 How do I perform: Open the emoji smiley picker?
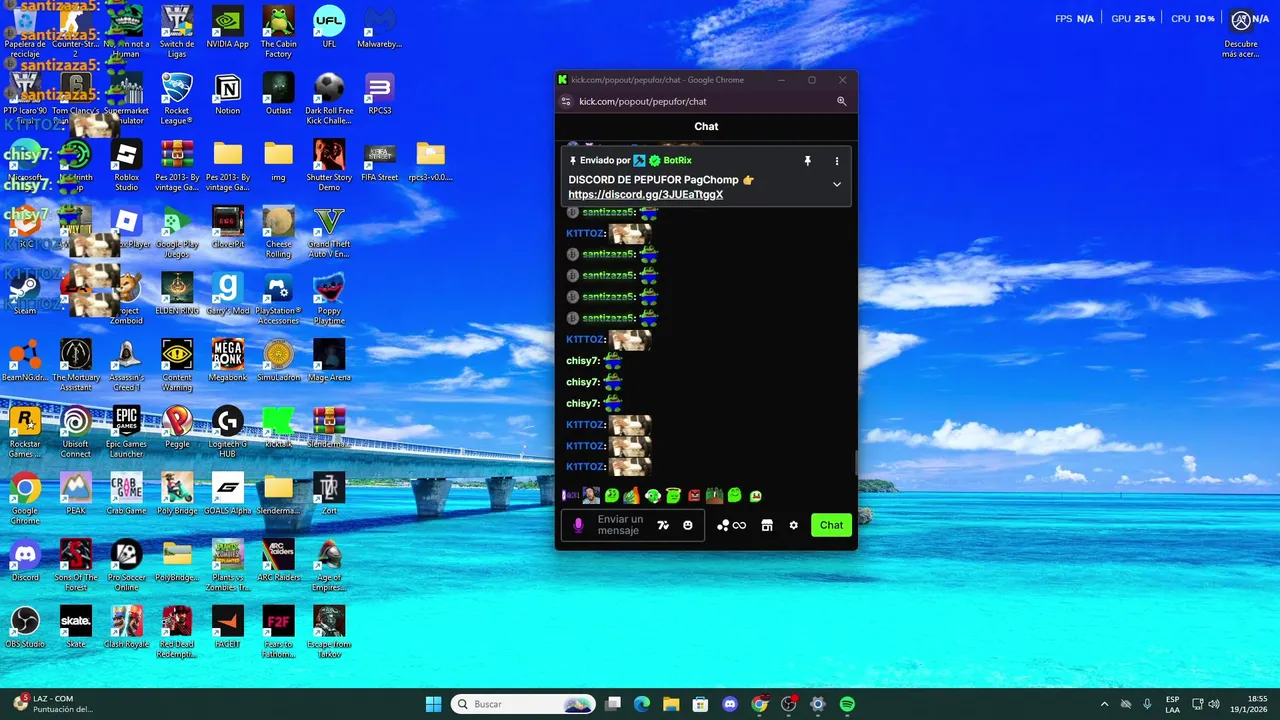coord(688,525)
